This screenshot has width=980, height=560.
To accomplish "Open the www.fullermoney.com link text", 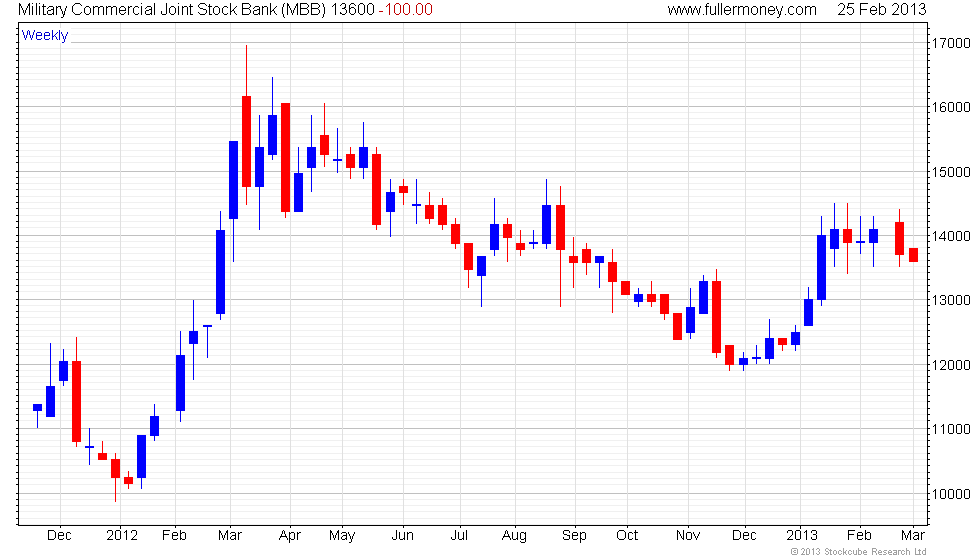I will click(742, 10).
